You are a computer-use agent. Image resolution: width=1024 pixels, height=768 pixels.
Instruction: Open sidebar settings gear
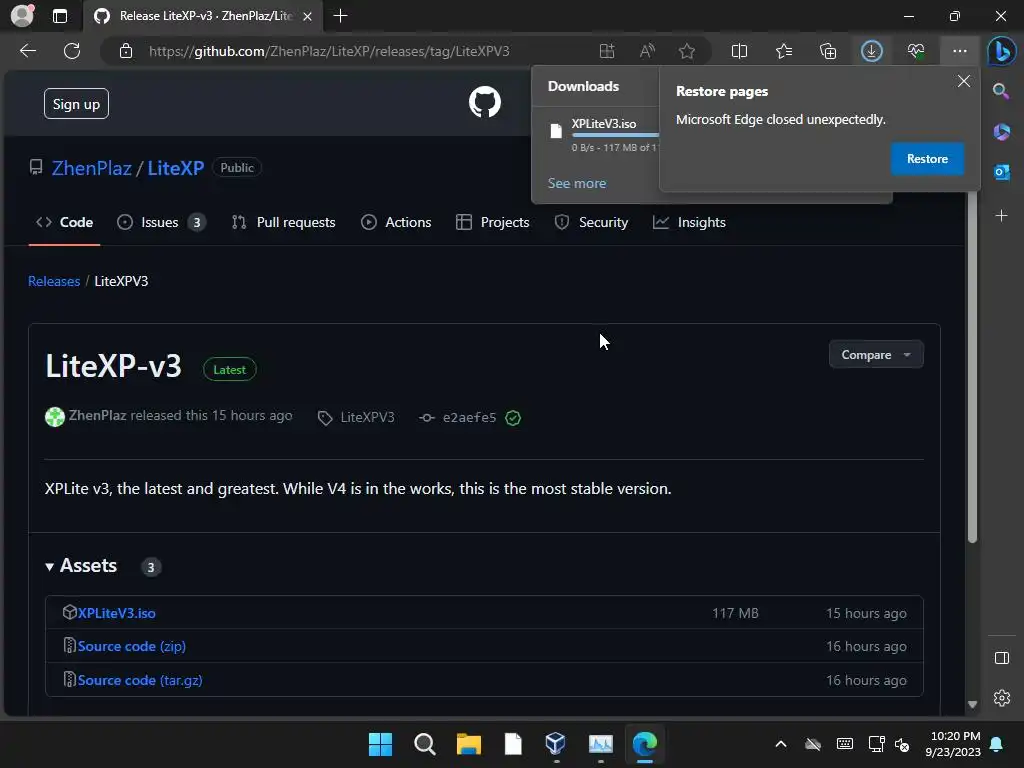(x=1001, y=697)
